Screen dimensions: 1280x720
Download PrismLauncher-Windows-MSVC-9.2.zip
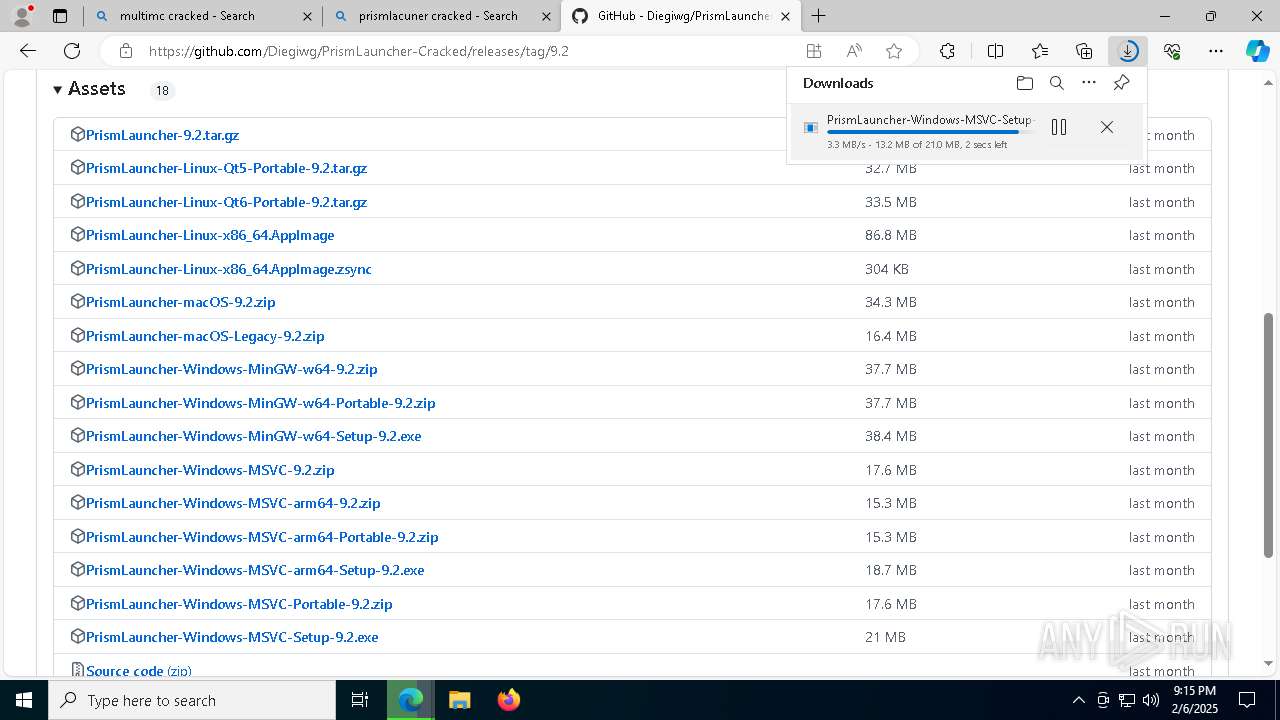(210, 470)
